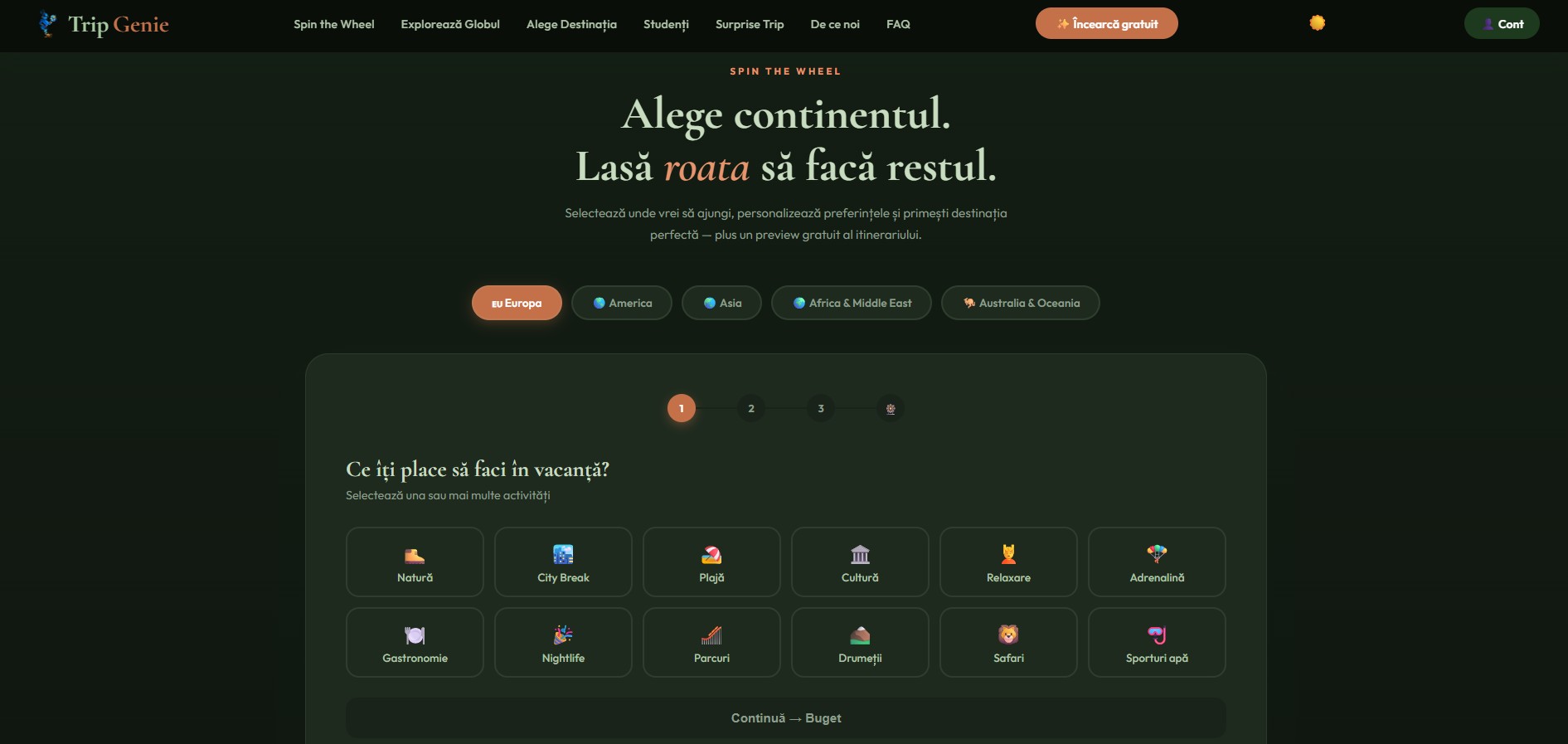Jump to step 2 in progress indicator
This screenshot has height=744, width=1568.
pos(751,409)
